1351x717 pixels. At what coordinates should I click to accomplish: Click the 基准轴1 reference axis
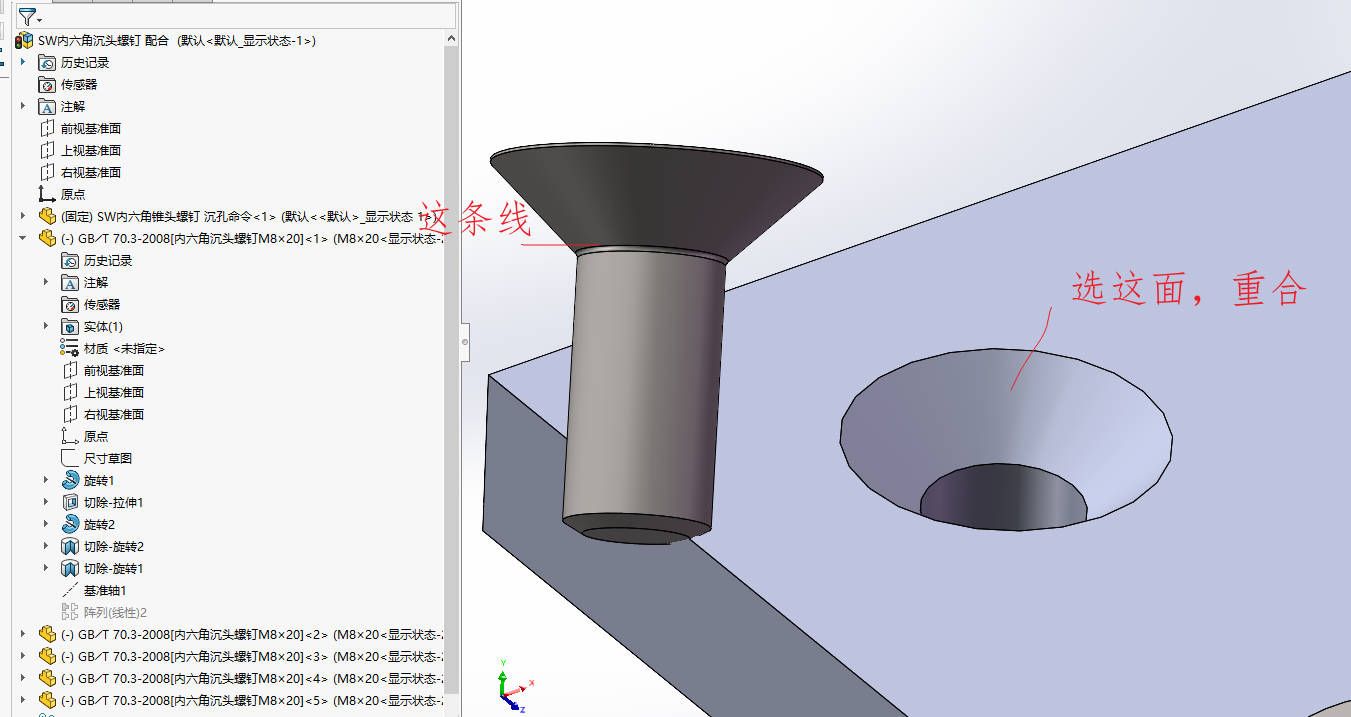pos(104,591)
